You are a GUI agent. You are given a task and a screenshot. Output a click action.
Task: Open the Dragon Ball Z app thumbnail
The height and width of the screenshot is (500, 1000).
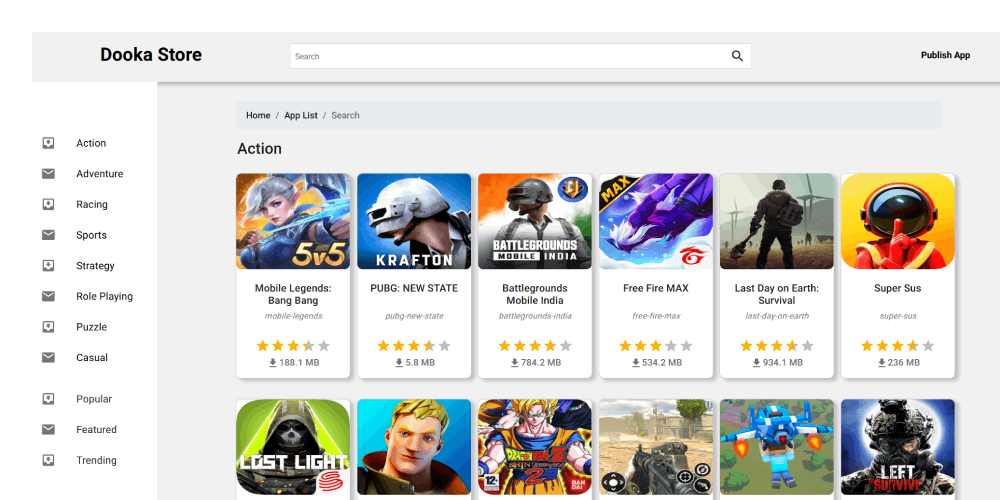point(534,447)
